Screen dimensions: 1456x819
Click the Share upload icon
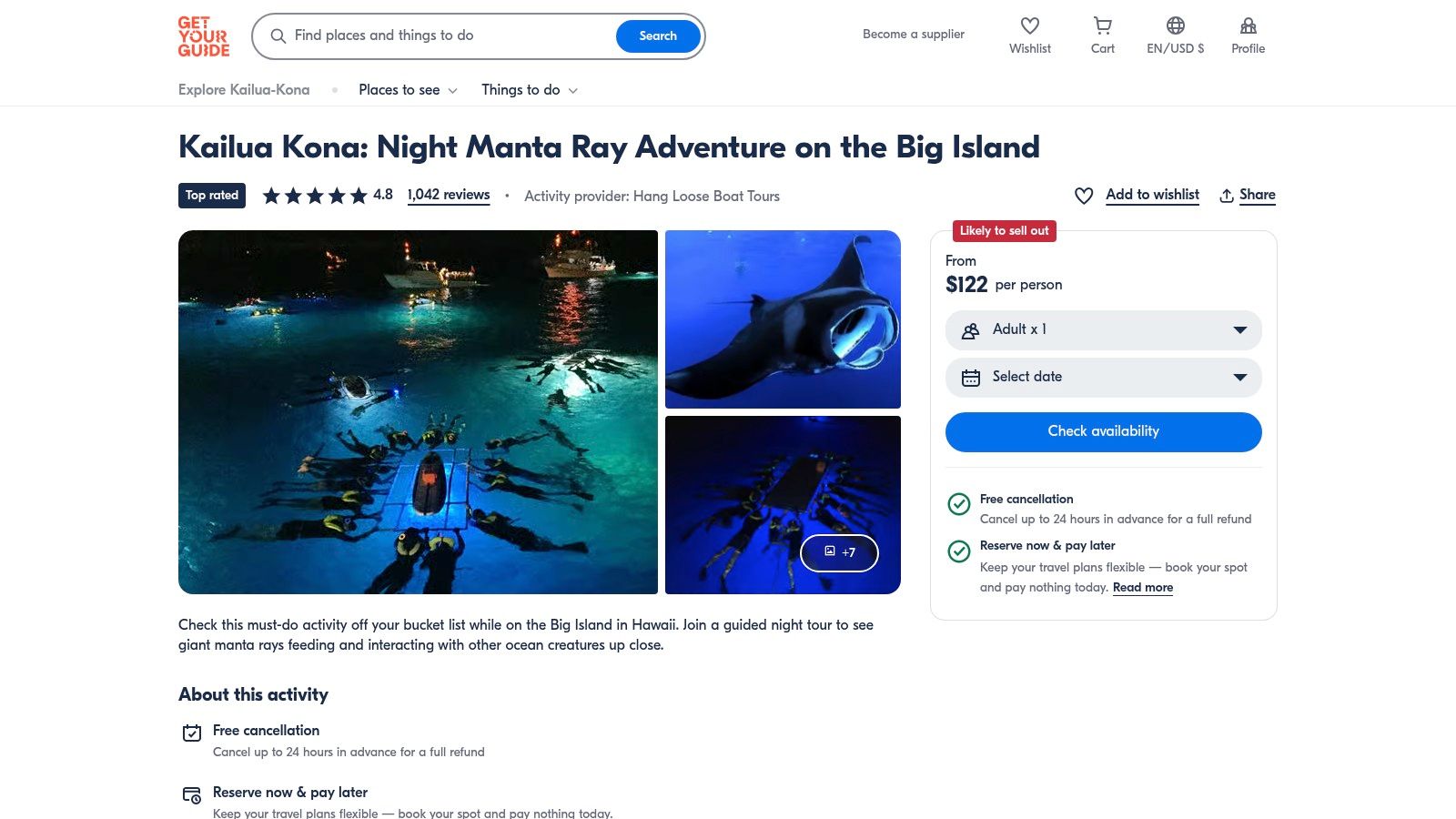pos(1227,196)
